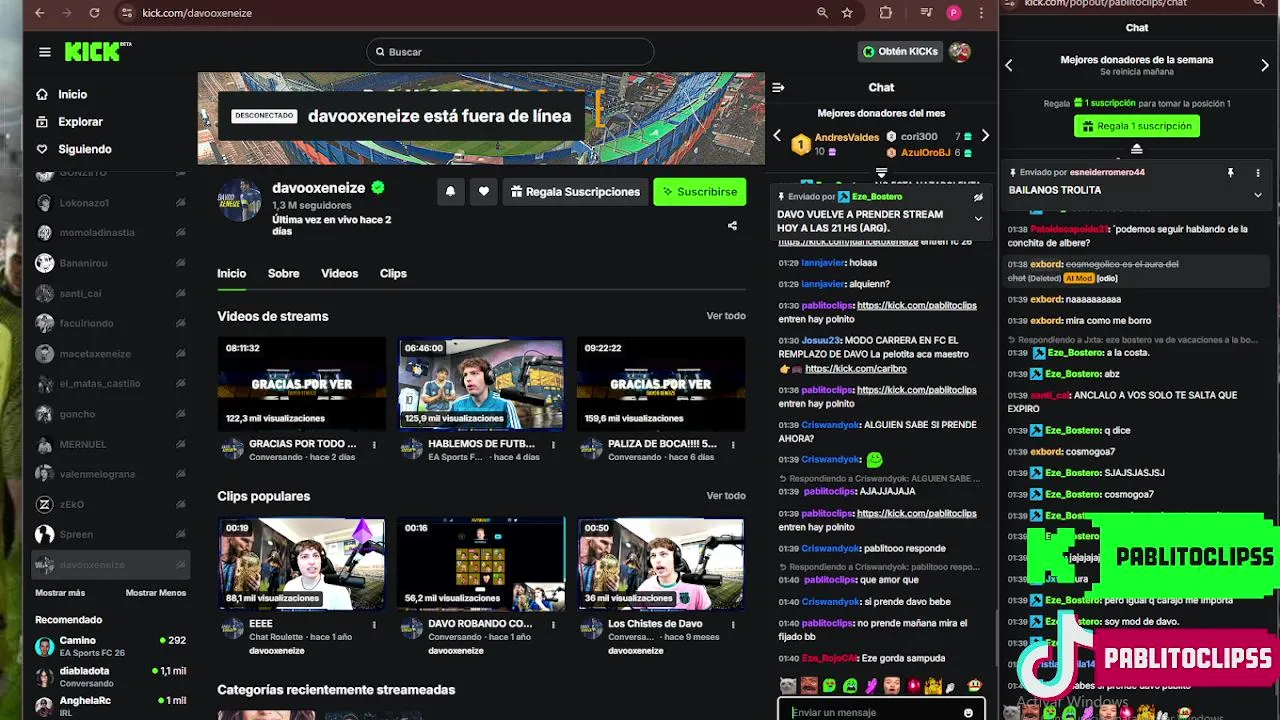Screen dimensions: 1280x720
Task: Open pinned message options in popout chat
Action: point(1258,173)
